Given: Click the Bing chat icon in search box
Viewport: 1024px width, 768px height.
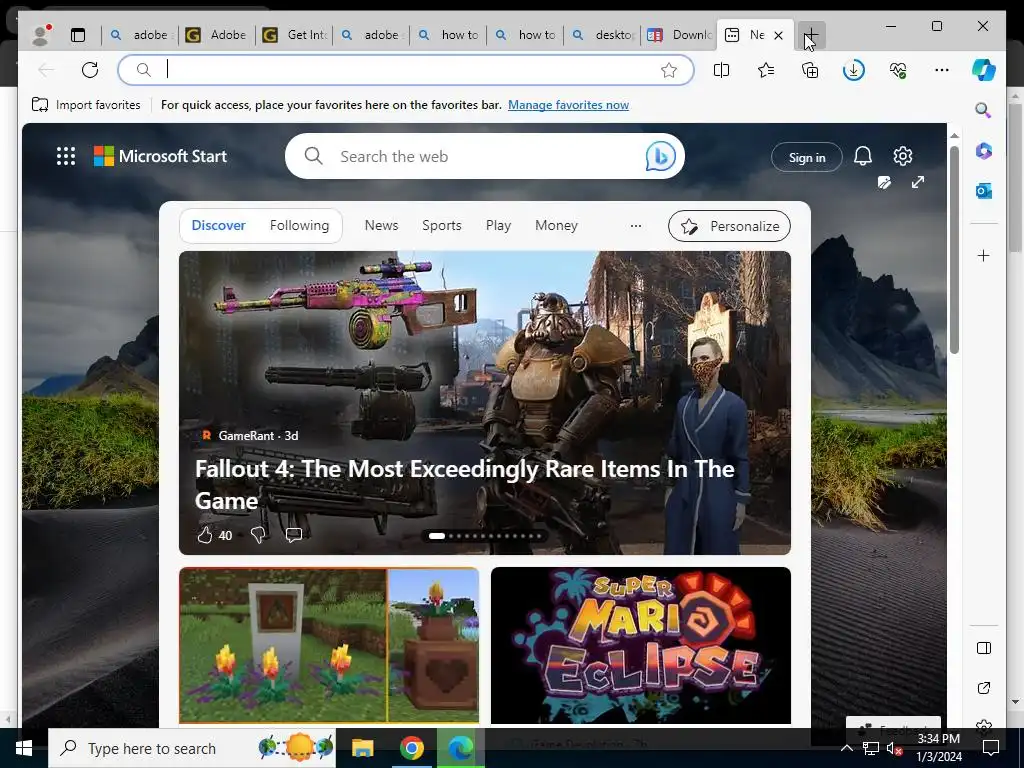Looking at the screenshot, I should coord(660,156).
